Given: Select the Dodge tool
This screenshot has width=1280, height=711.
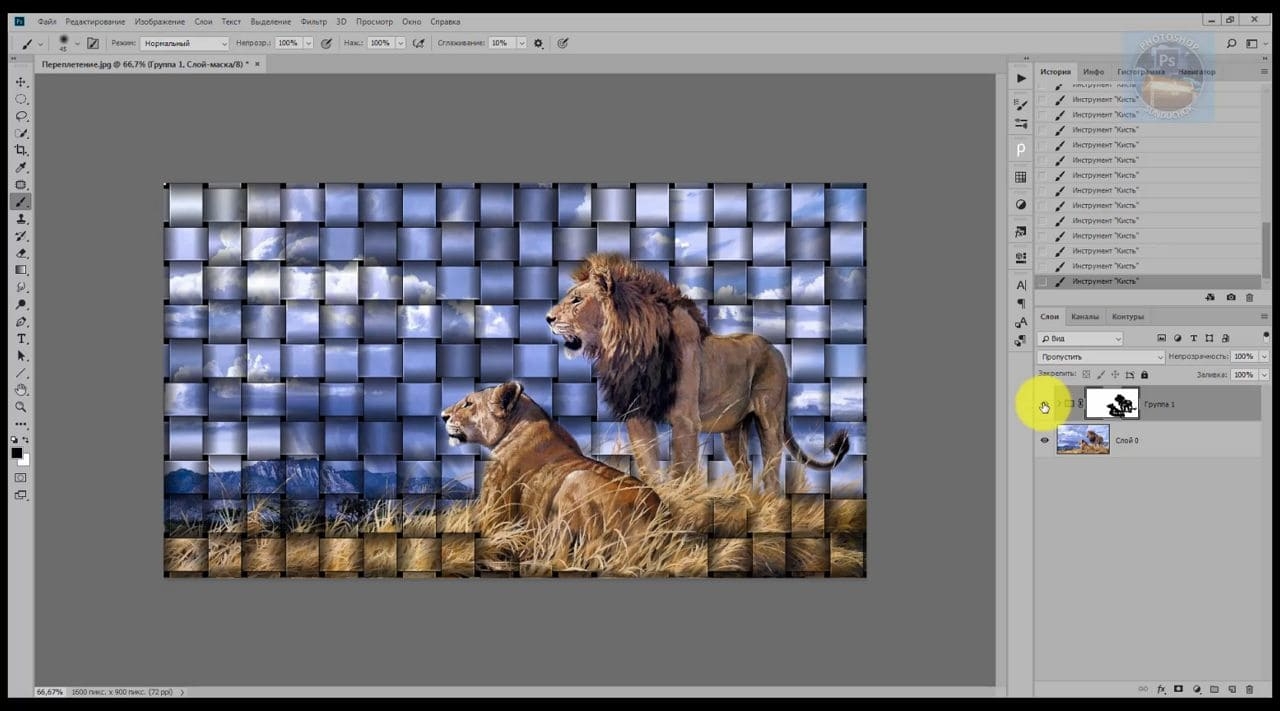Looking at the screenshot, I should 21,304.
